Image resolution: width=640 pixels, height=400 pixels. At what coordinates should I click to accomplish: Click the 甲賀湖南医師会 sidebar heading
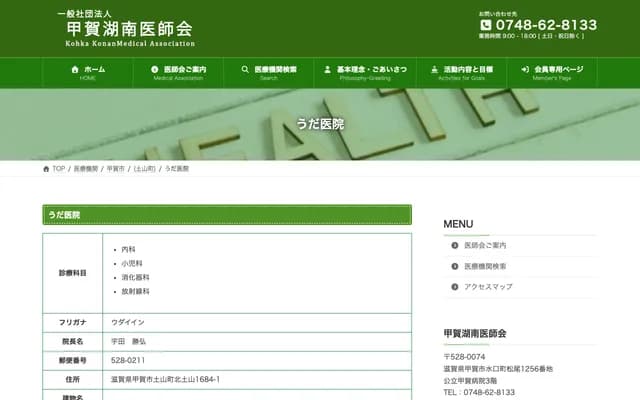(475, 333)
